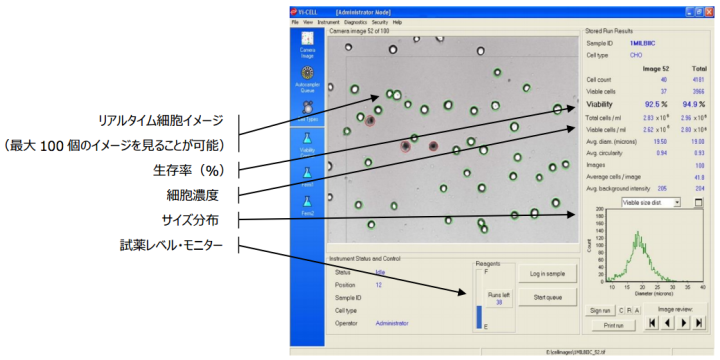Click the Log in sample button
Viewport: 720px width, 360px height.
548,274
